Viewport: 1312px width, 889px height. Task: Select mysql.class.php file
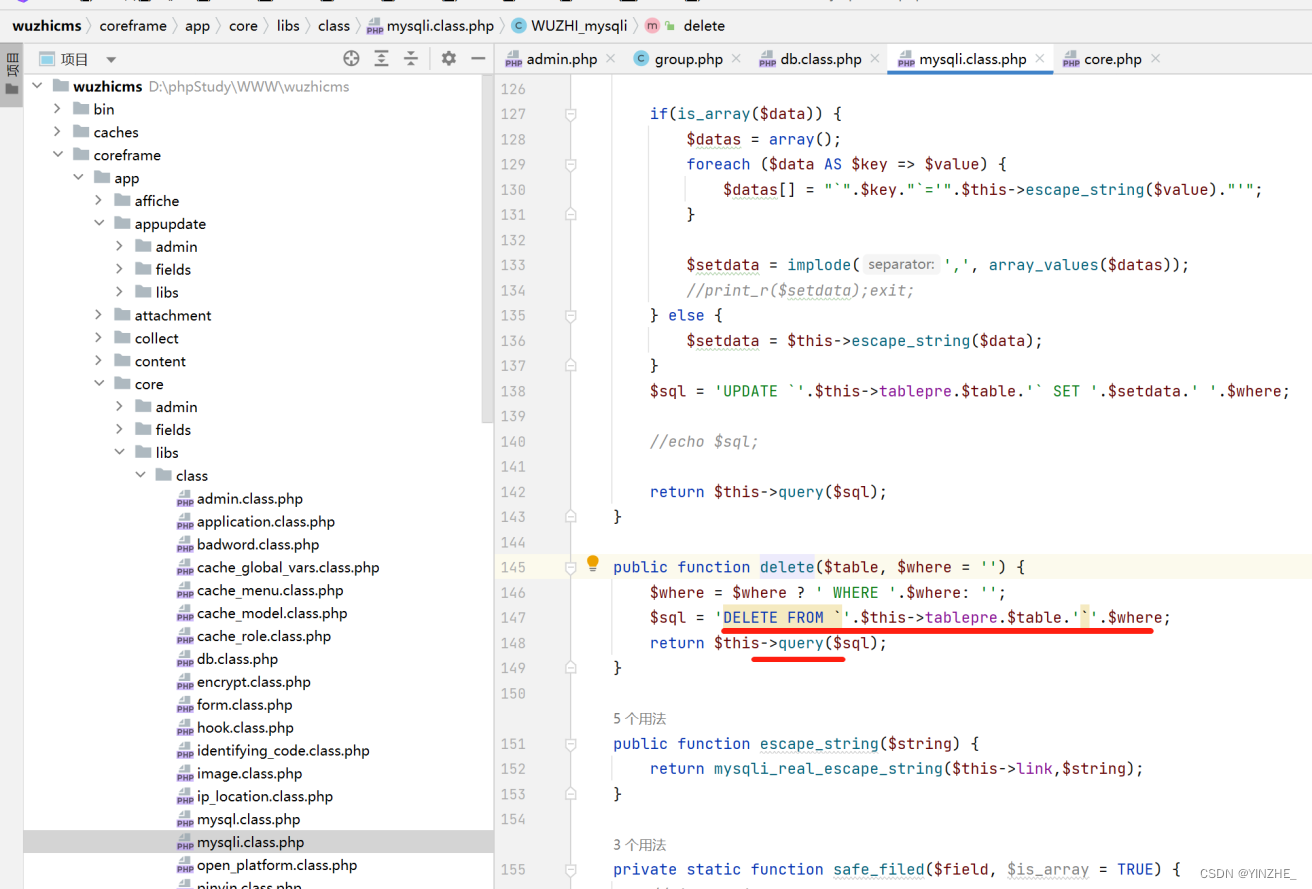(x=248, y=820)
